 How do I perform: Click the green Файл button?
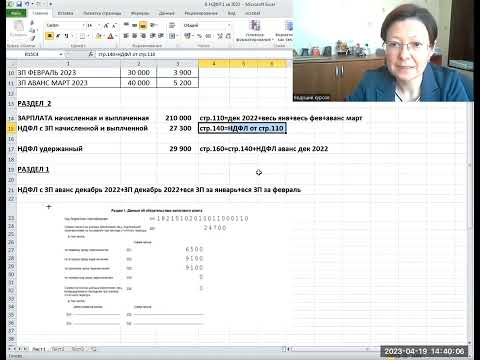pos(16,13)
